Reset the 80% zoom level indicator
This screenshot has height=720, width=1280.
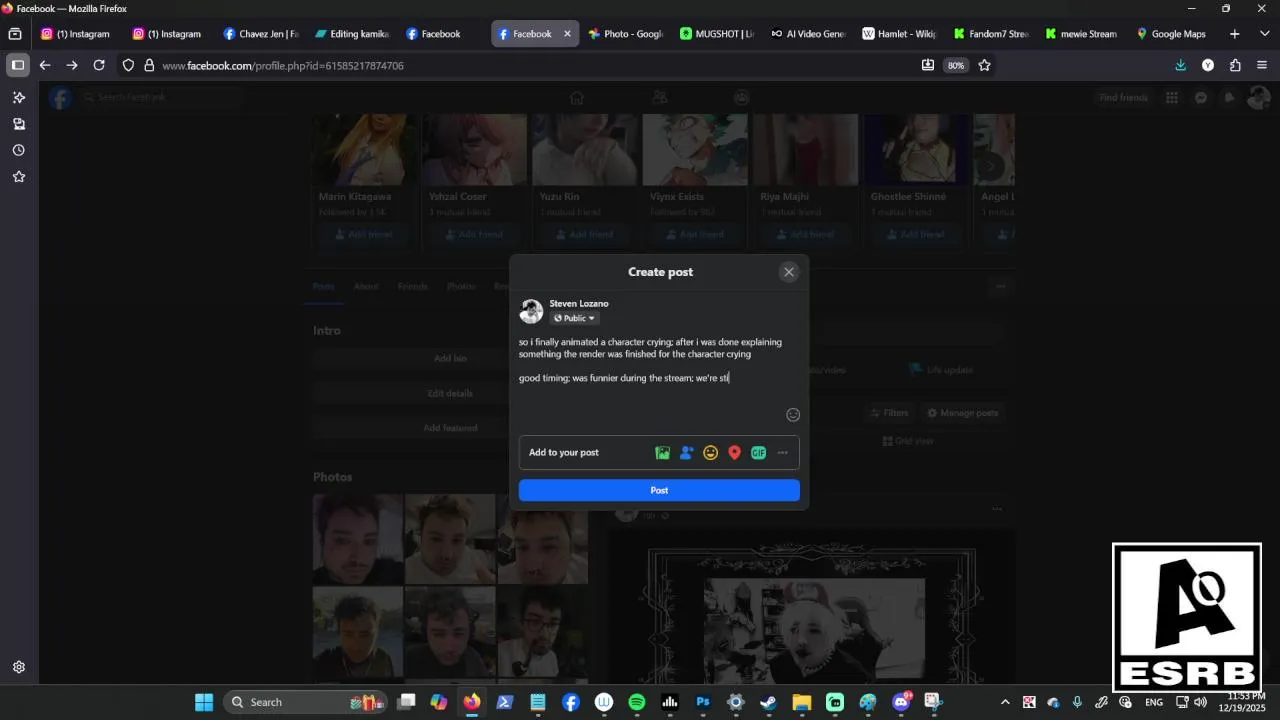(956, 65)
